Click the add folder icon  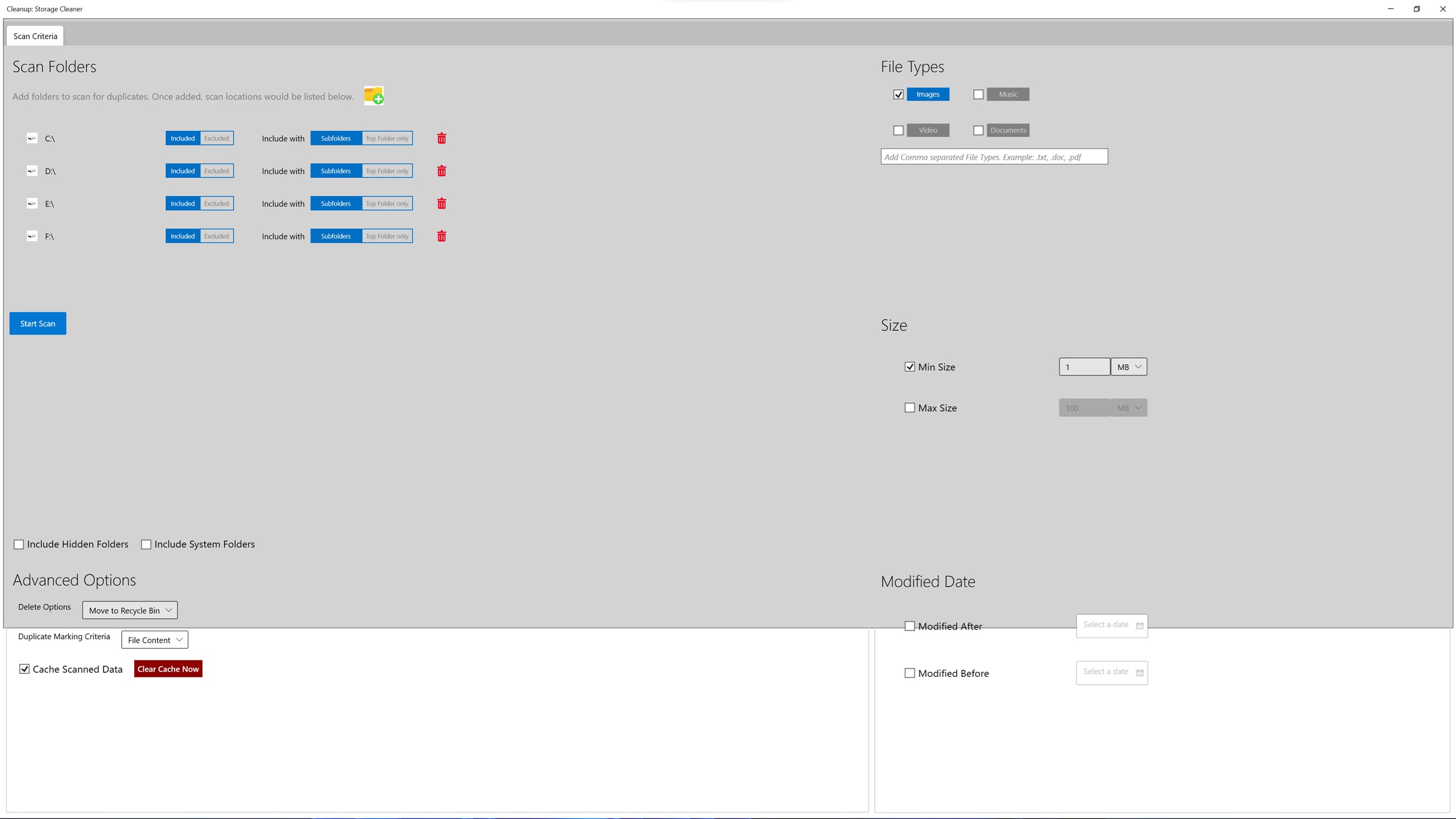(x=374, y=96)
